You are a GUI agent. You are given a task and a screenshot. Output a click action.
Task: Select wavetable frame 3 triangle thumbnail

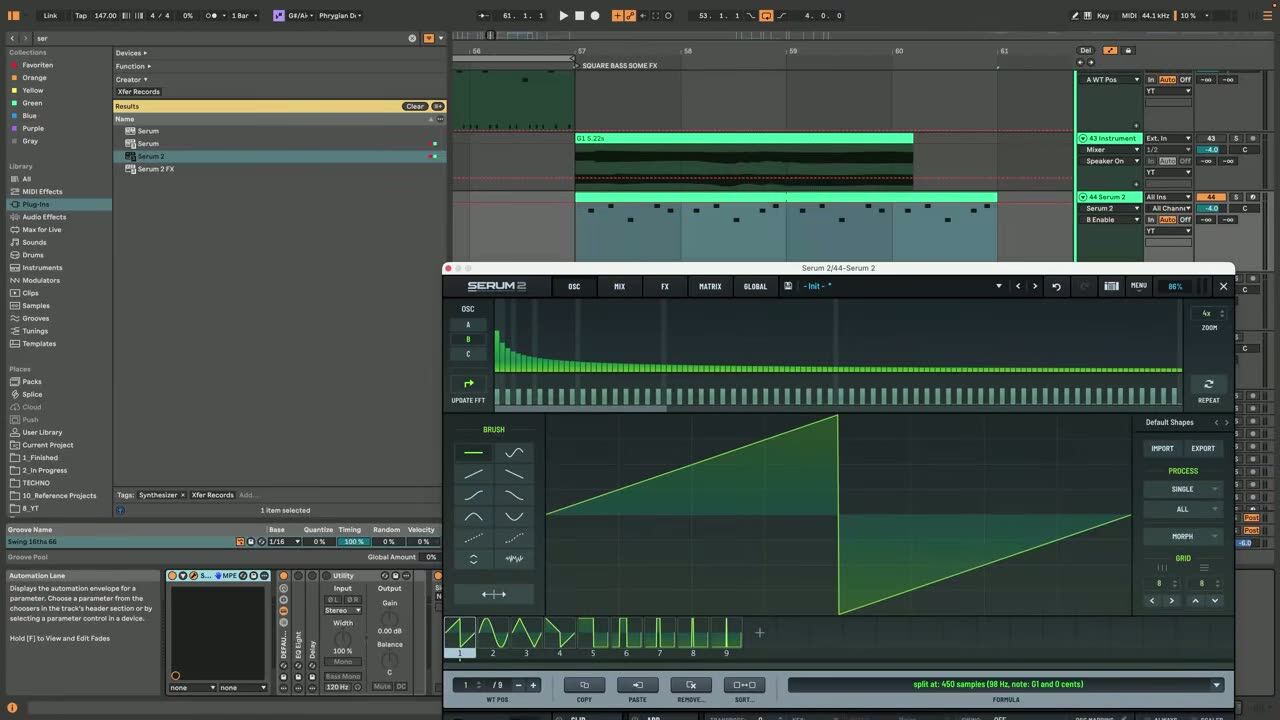coord(526,632)
